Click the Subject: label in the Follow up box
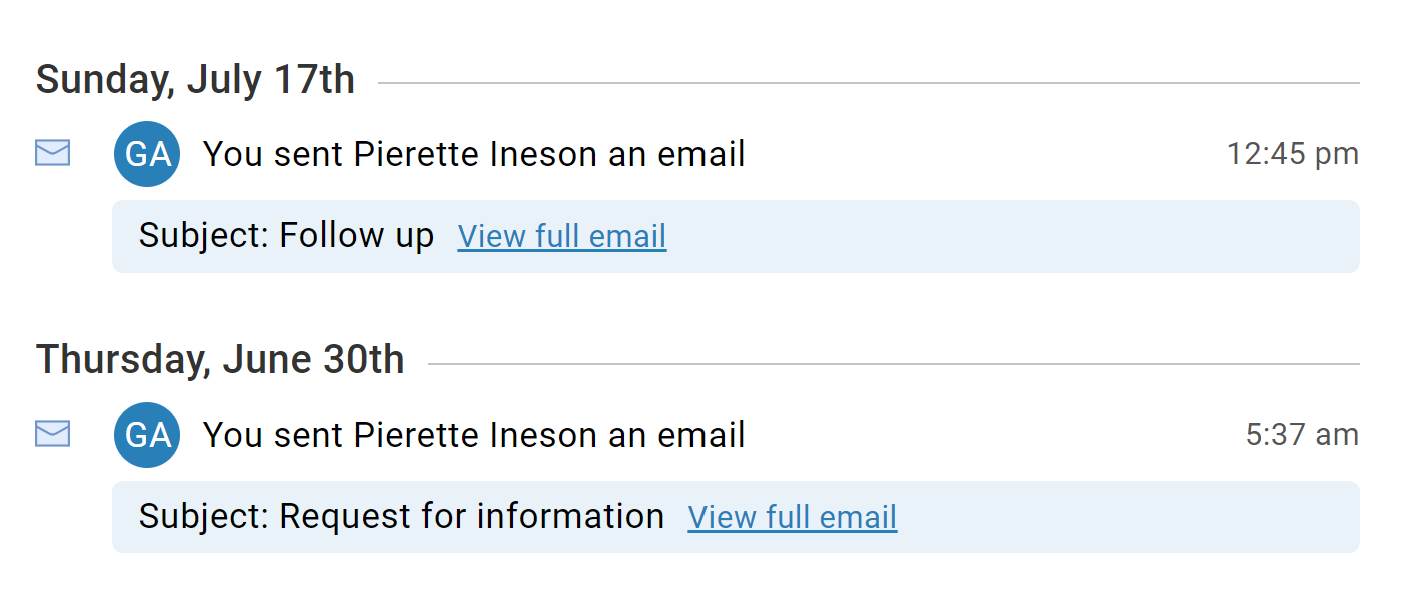The height and width of the screenshot is (610, 1402). coord(205,236)
